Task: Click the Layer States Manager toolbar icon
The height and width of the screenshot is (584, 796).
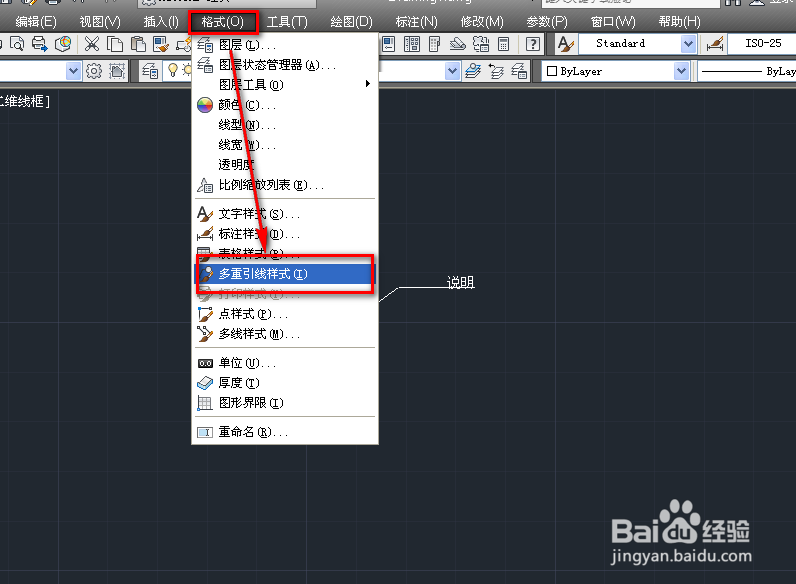Action: coord(519,71)
